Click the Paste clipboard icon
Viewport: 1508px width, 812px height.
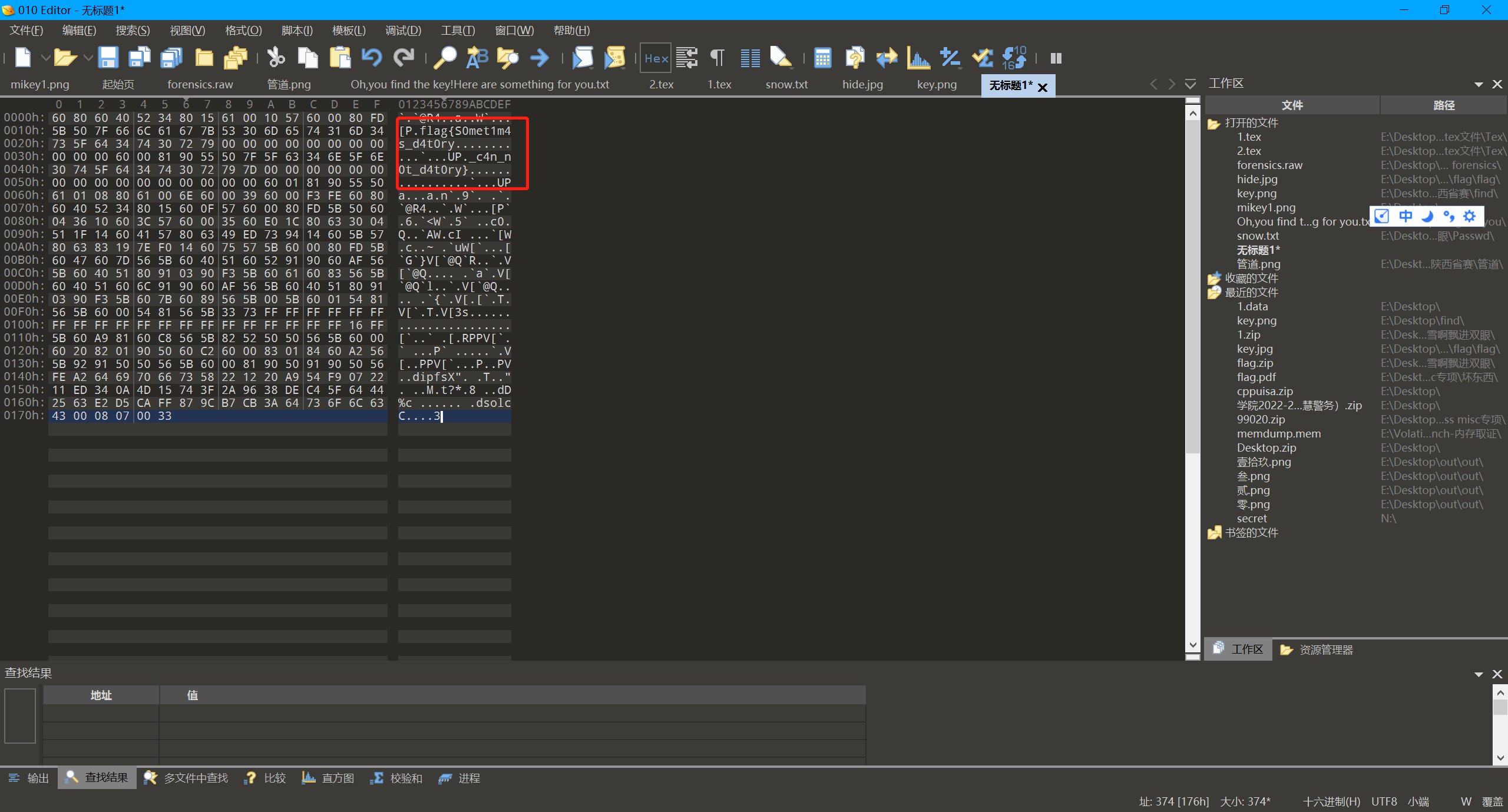click(x=340, y=58)
